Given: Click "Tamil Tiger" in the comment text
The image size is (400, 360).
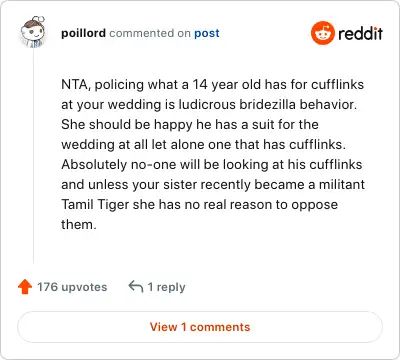Looking at the screenshot, I should [x=95, y=204].
